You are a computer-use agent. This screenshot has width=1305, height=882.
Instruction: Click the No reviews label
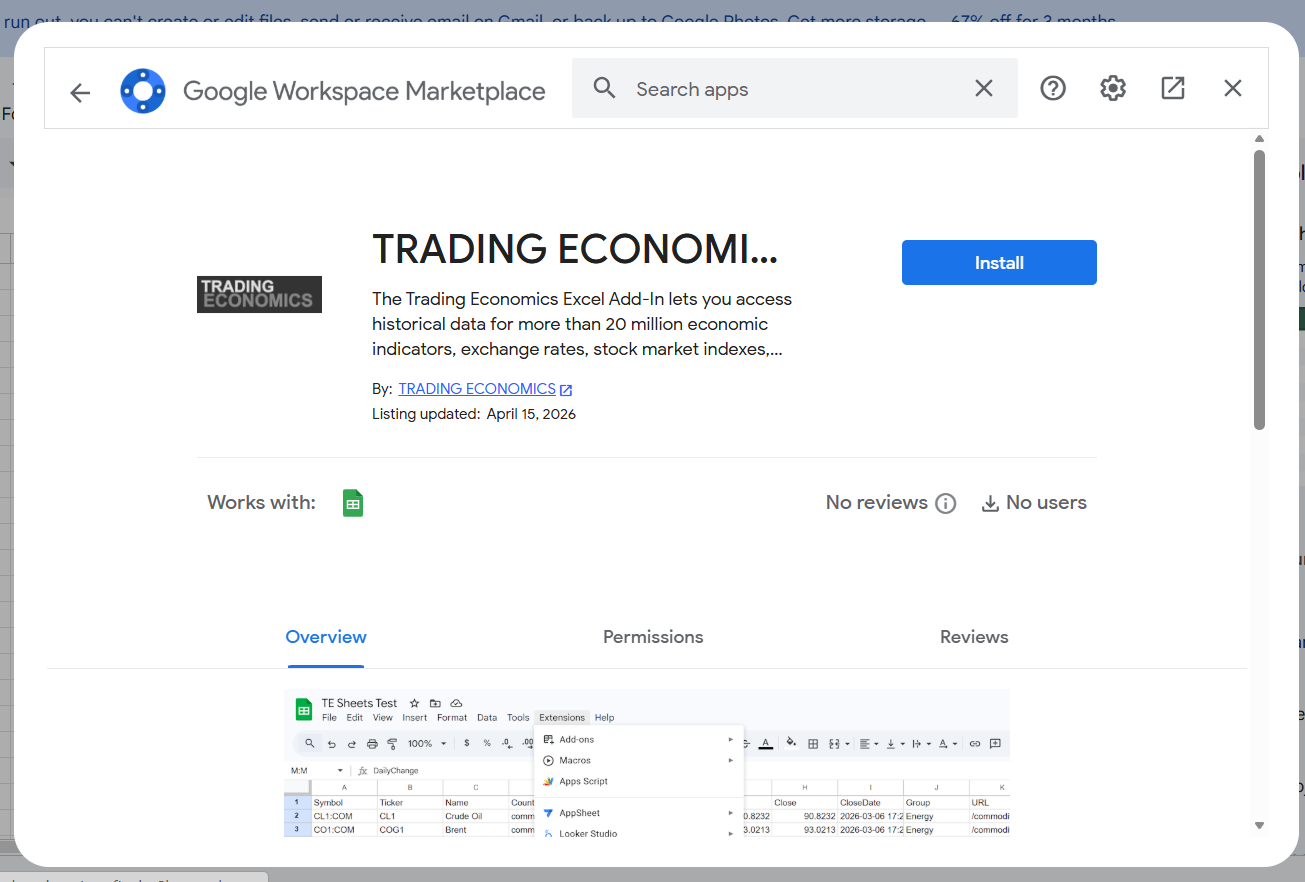pos(877,503)
